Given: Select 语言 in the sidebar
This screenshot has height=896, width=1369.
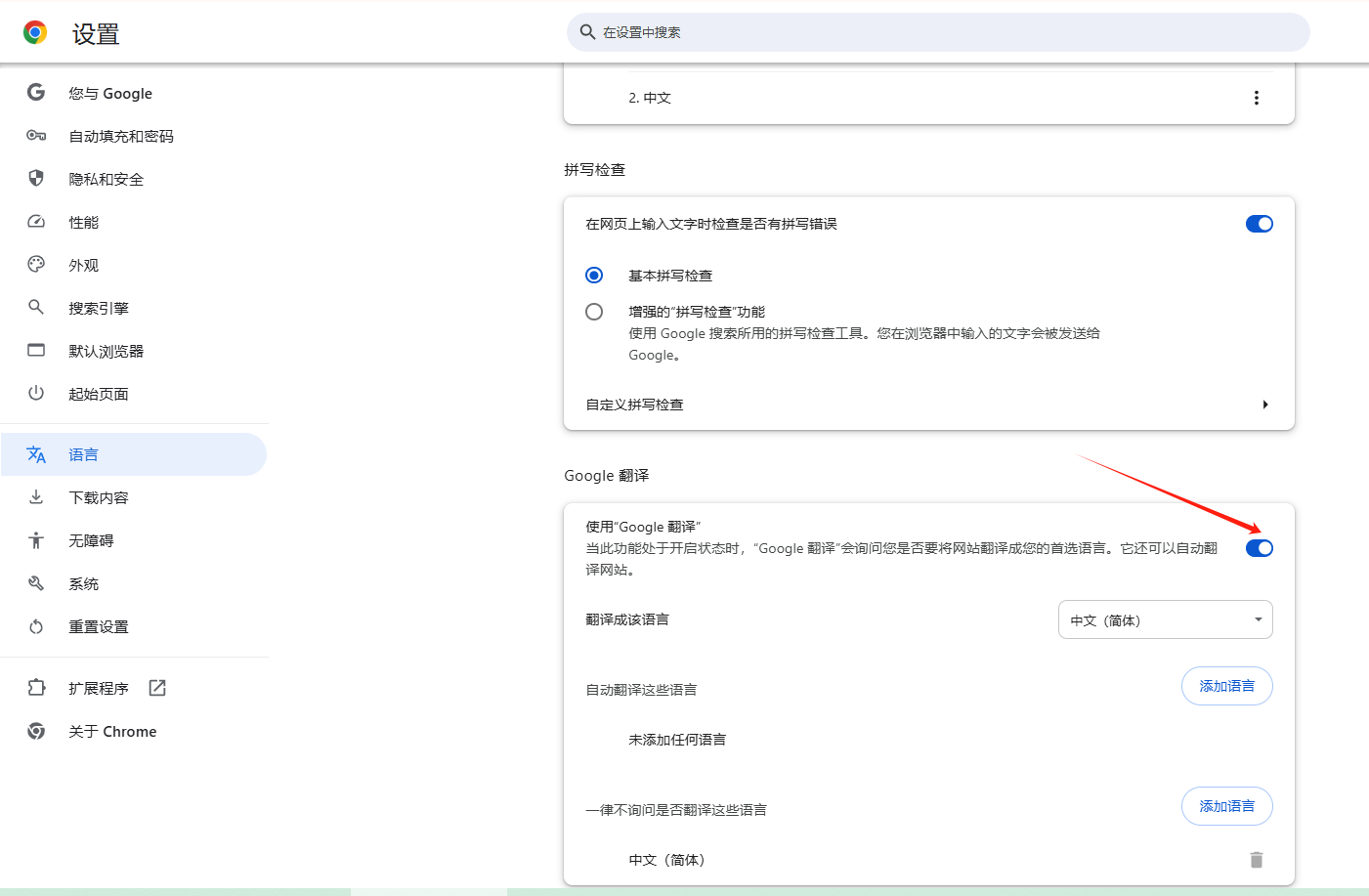Looking at the screenshot, I should coord(134,454).
